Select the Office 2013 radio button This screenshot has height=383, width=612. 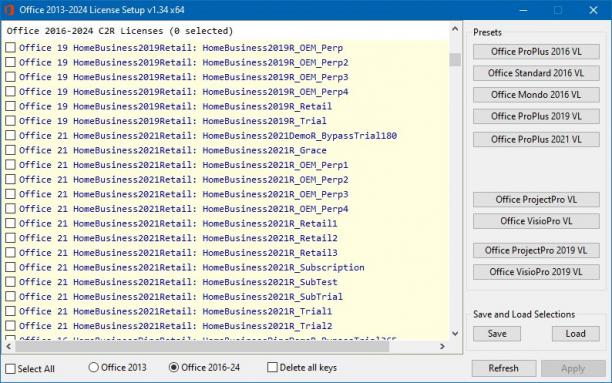pyautogui.click(x=93, y=367)
